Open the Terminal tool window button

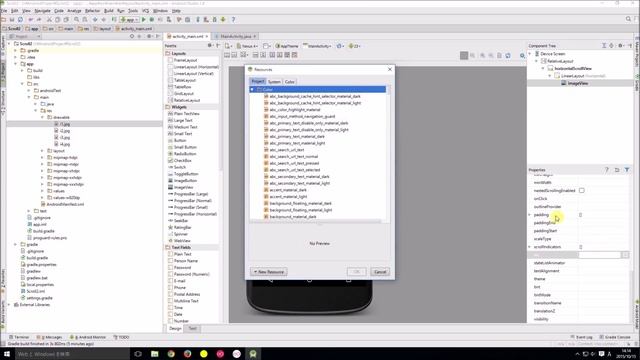(x=19, y=337)
